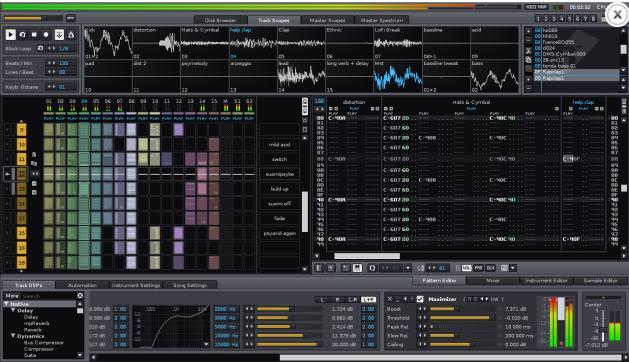Select preset slot 8 in the top-right number row
Image resolution: width=629 pixels, height=362 pixels.
[593, 18]
